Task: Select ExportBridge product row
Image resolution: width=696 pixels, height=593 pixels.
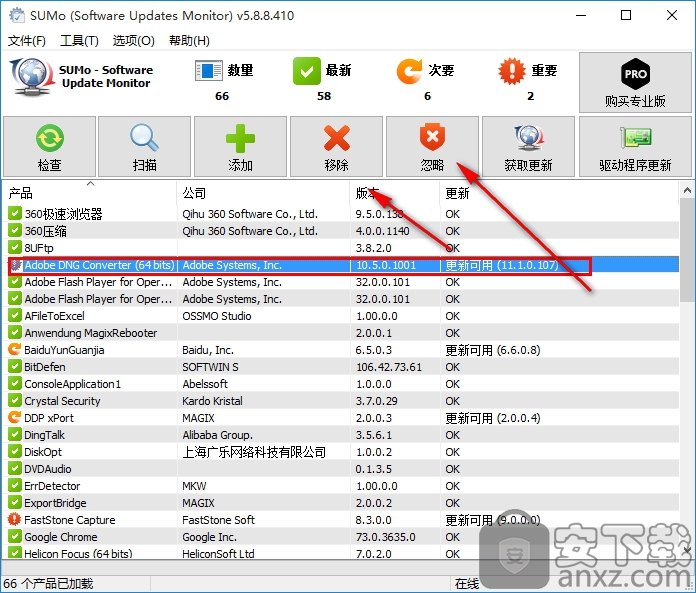Action: click(x=342, y=503)
